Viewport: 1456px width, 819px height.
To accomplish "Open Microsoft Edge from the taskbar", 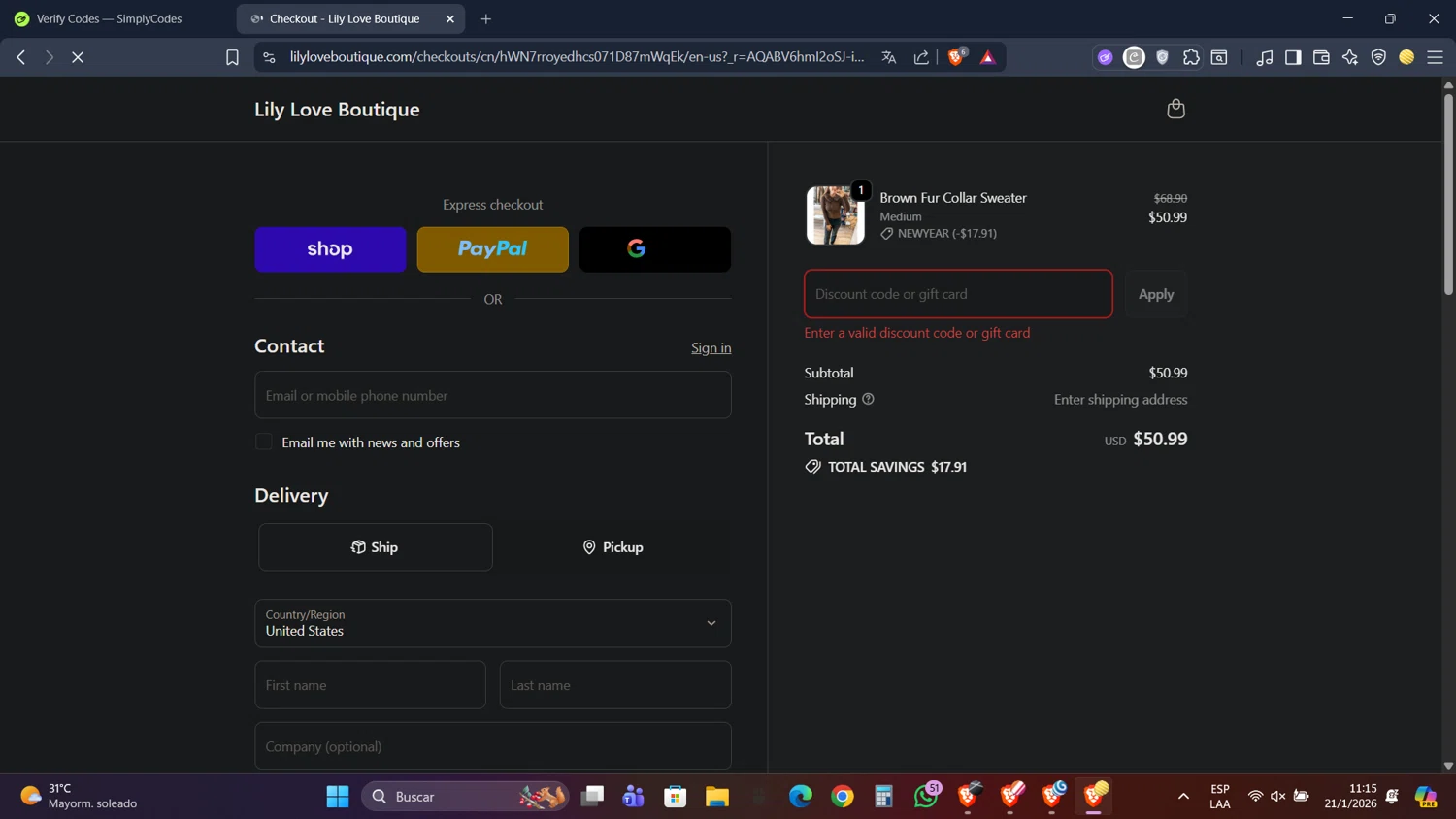I will point(801,797).
